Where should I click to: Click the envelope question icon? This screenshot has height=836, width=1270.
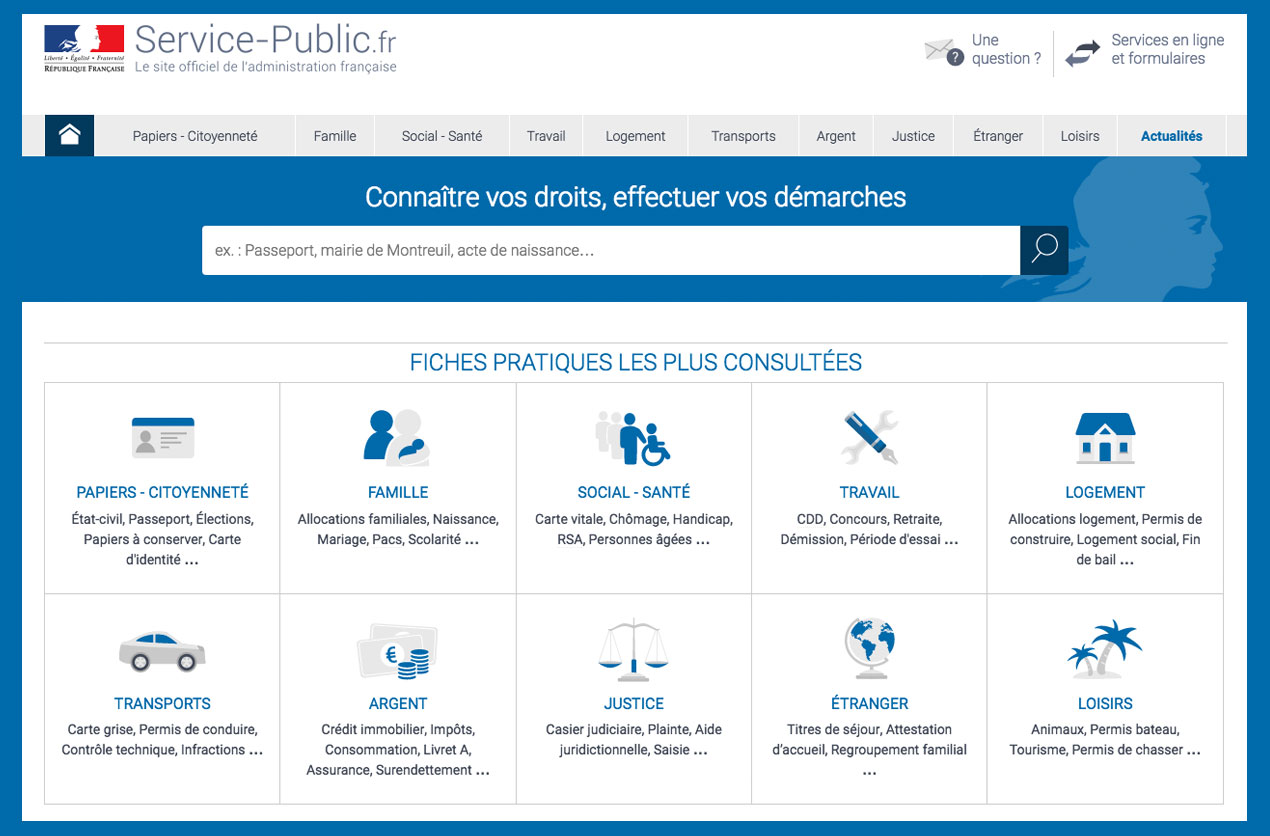click(x=943, y=51)
